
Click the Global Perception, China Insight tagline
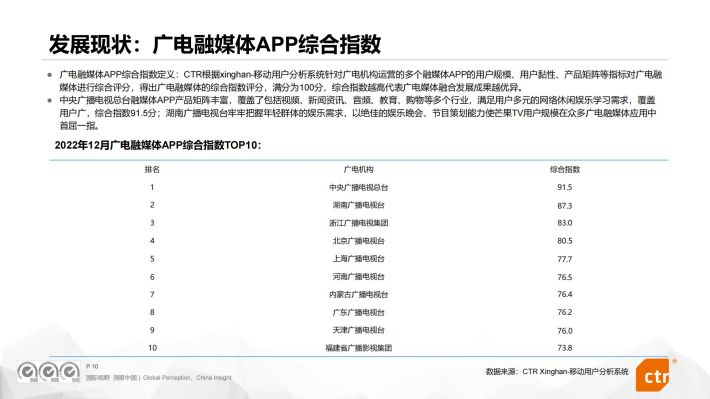[187, 377]
